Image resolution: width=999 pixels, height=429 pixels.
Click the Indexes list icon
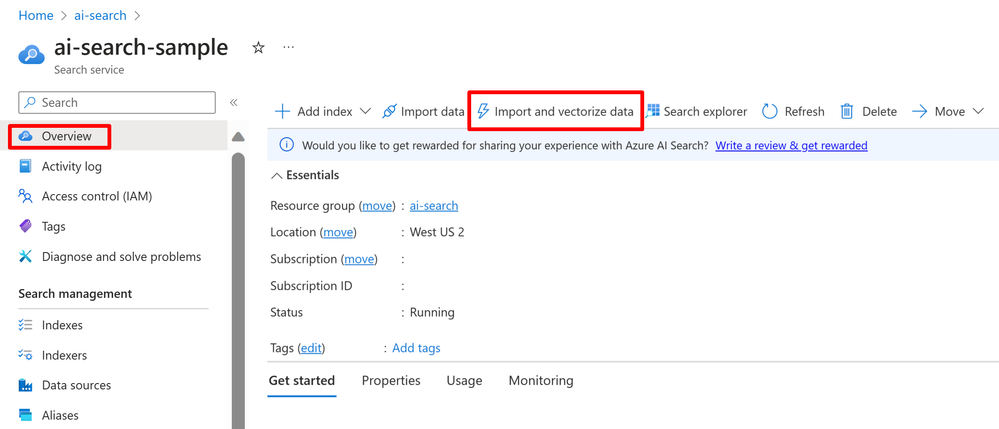(25, 325)
